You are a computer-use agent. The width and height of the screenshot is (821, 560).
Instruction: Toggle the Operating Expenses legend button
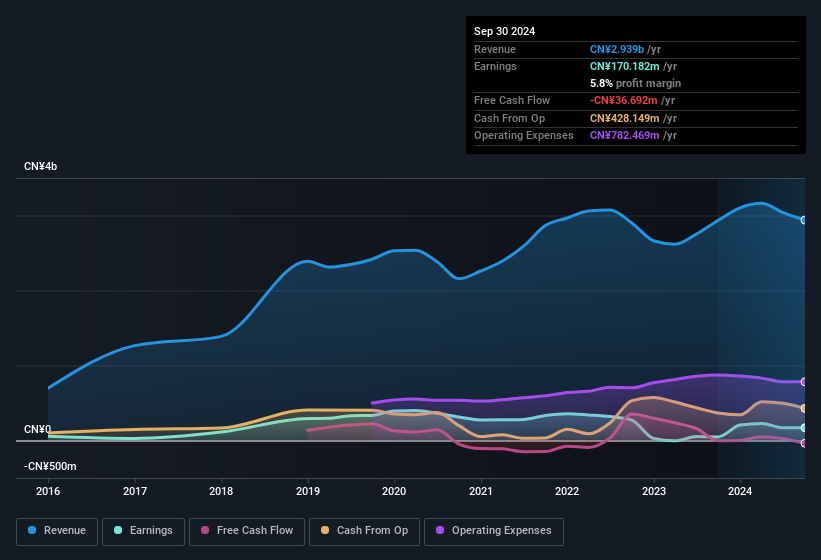[494, 531]
